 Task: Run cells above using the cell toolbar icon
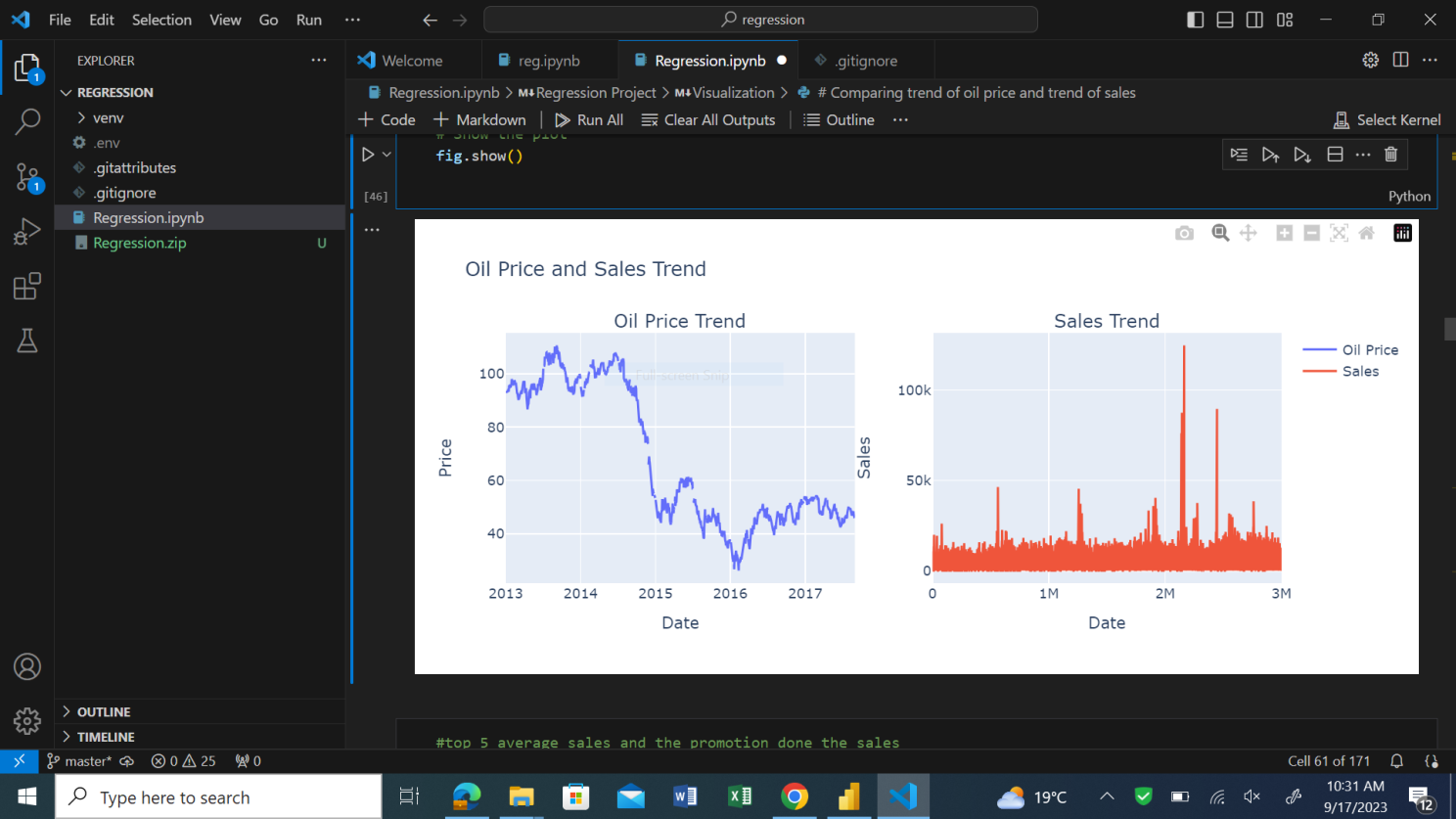click(x=1270, y=154)
